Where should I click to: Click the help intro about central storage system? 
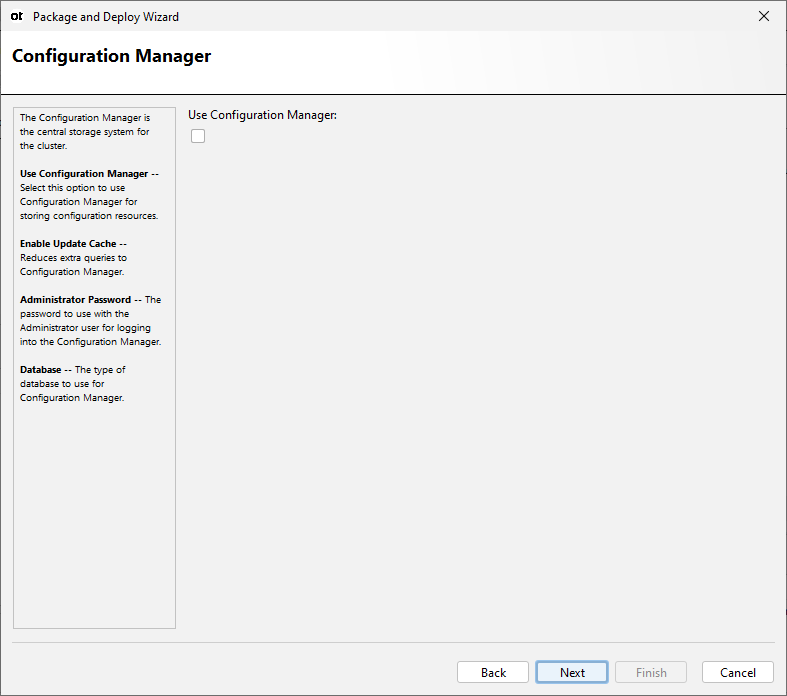coord(84,131)
